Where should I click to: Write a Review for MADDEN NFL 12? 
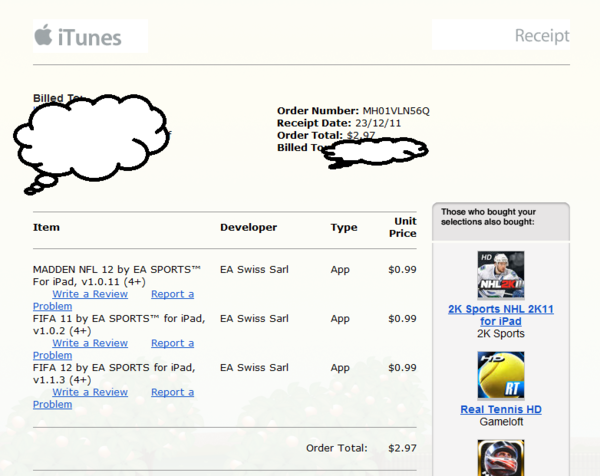tap(90, 294)
